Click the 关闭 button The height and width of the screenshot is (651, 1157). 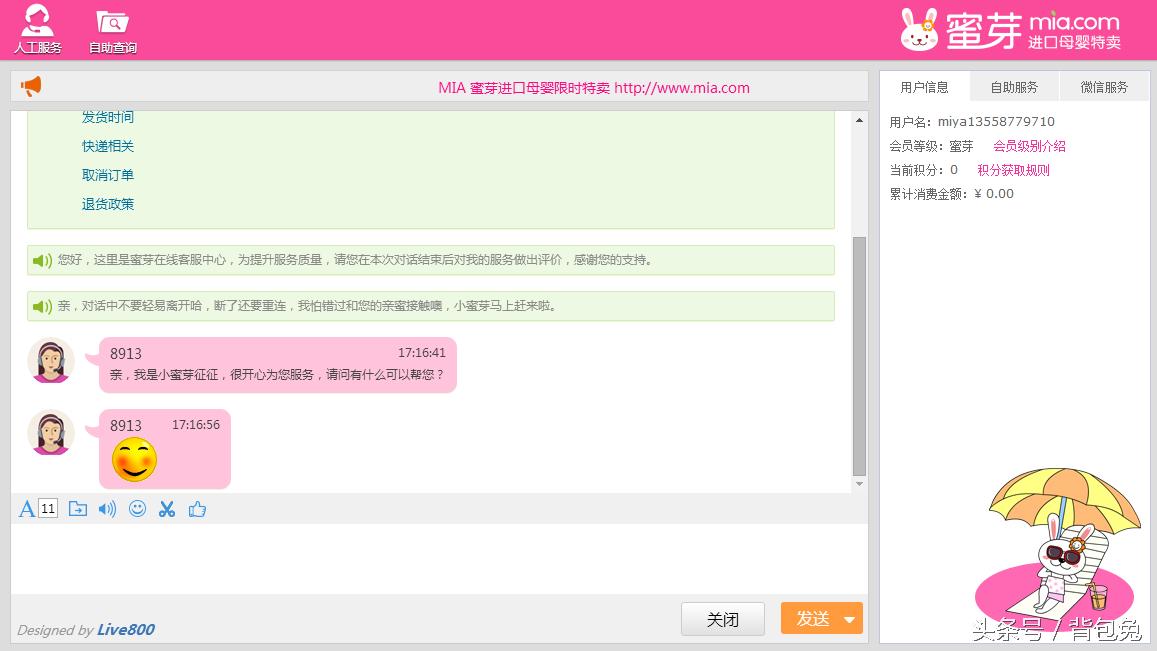(x=722, y=619)
